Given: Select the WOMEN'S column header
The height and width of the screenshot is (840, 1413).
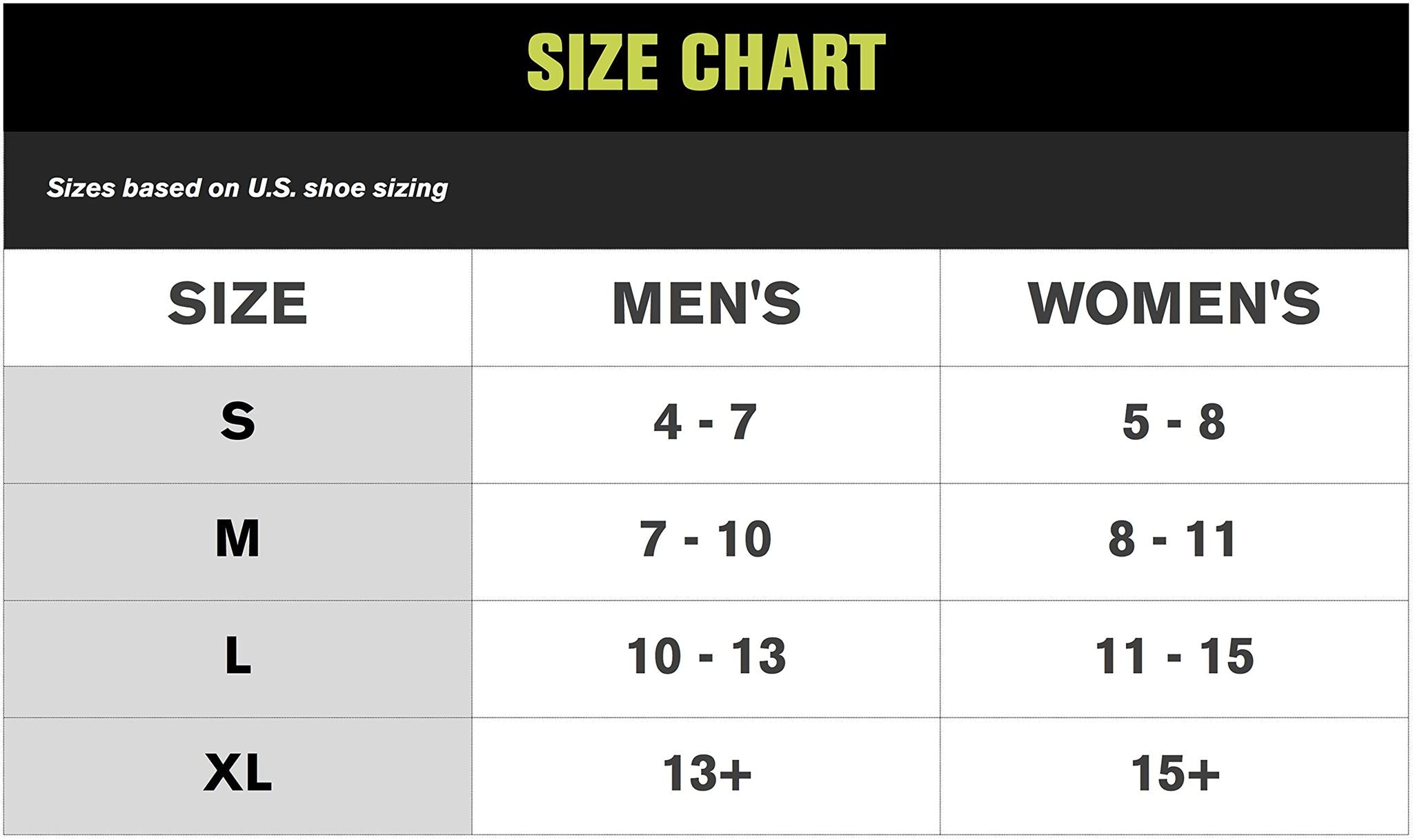Looking at the screenshot, I should click(x=1174, y=303).
